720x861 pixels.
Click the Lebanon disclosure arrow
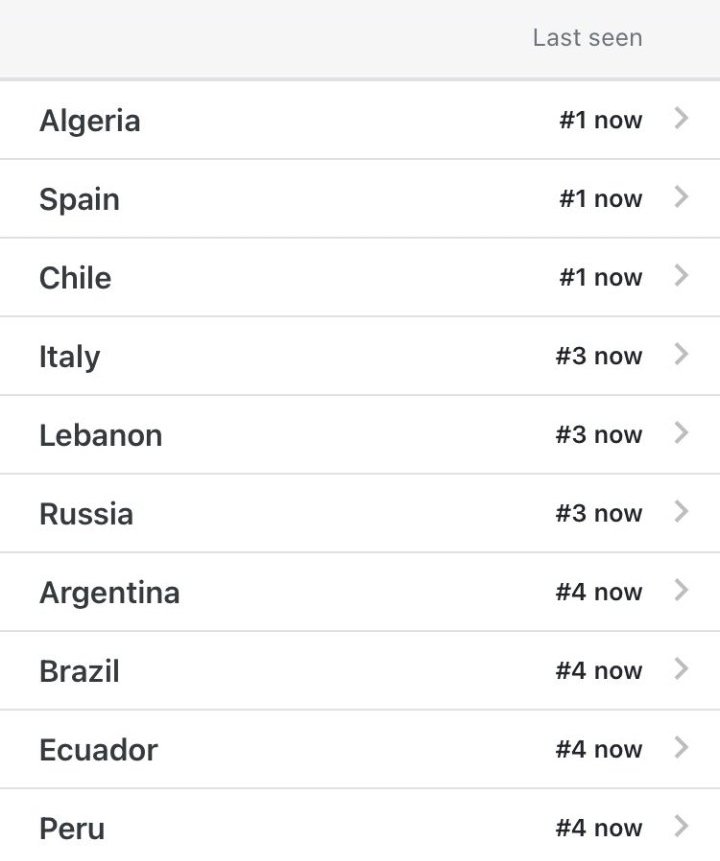(x=682, y=433)
